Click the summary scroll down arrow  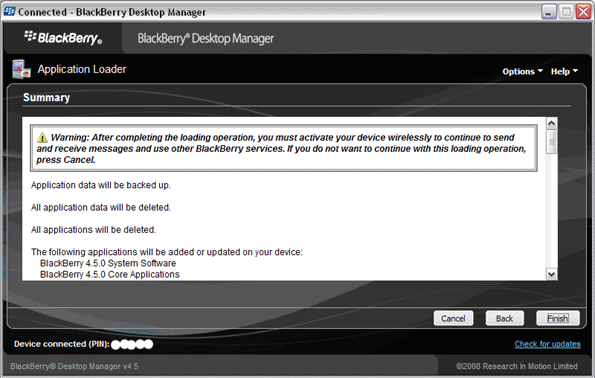(x=551, y=274)
